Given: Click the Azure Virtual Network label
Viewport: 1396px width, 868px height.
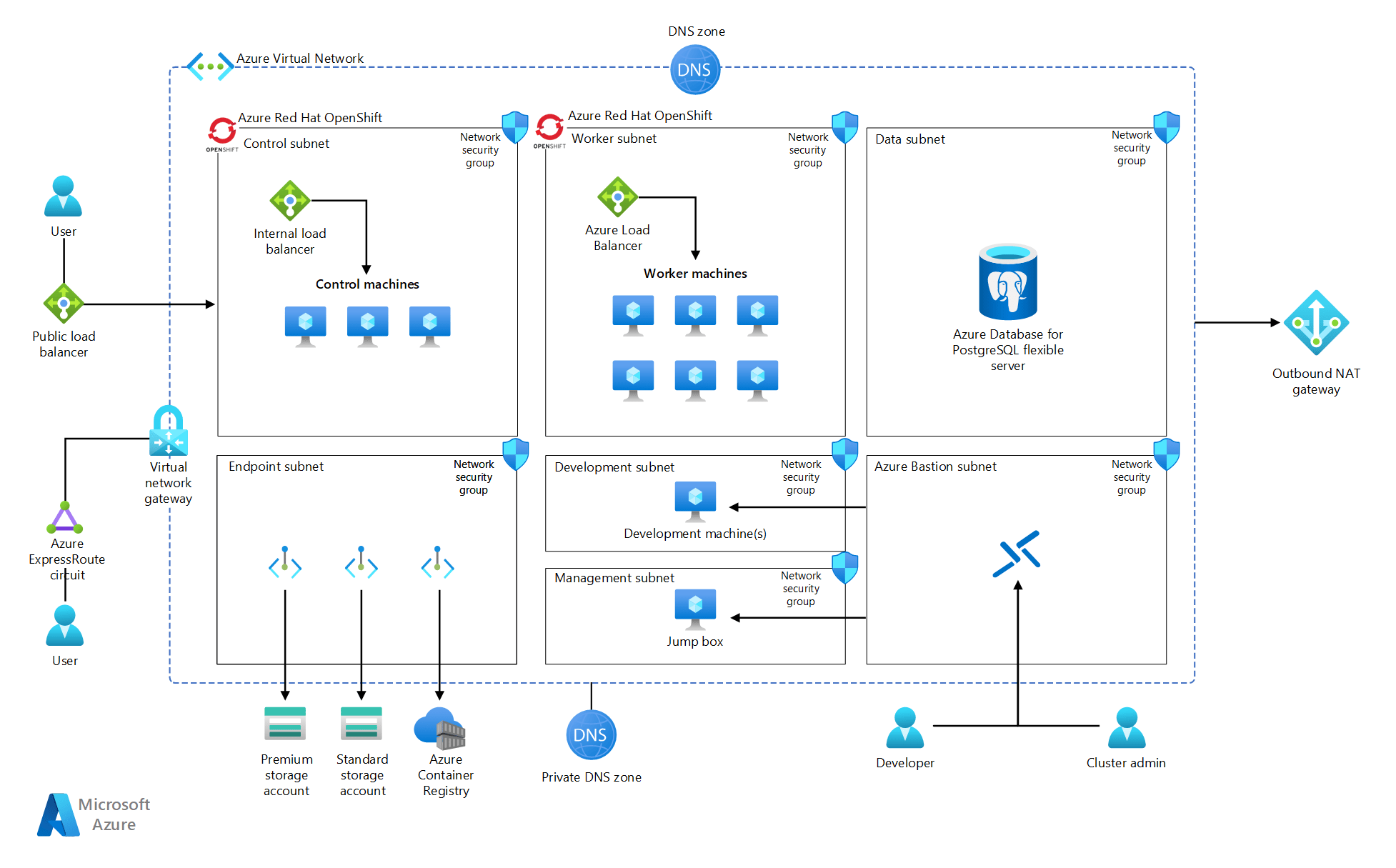Looking at the screenshot, I should click(x=300, y=59).
